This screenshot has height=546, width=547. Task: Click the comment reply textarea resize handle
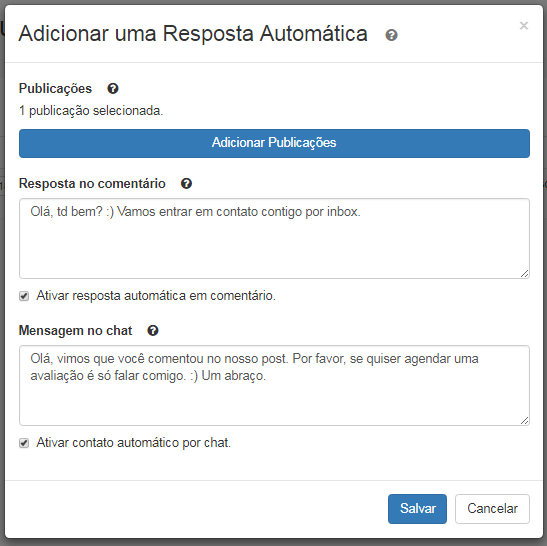pos(524,274)
